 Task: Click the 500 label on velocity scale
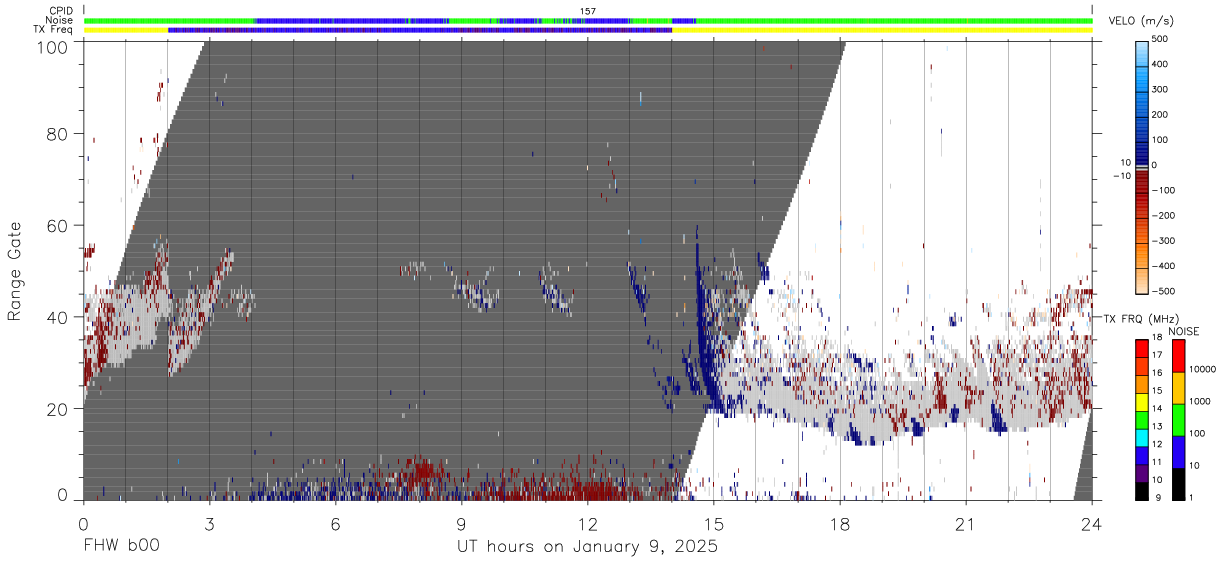[1160, 39]
